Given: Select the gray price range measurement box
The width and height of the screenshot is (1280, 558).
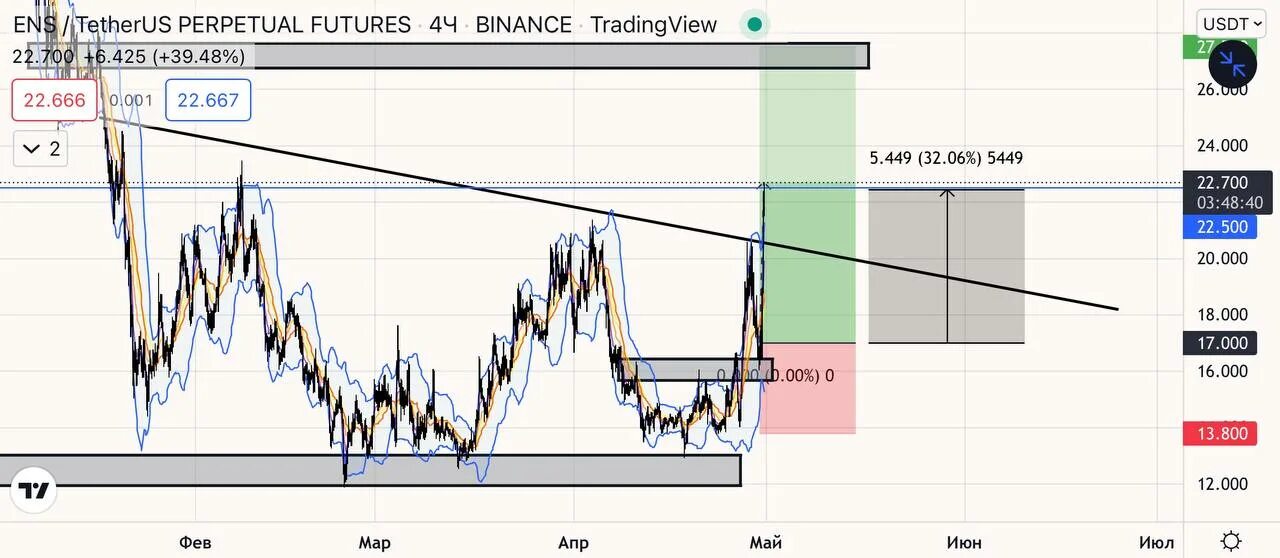Looking at the screenshot, I should click(x=946, y=266).
